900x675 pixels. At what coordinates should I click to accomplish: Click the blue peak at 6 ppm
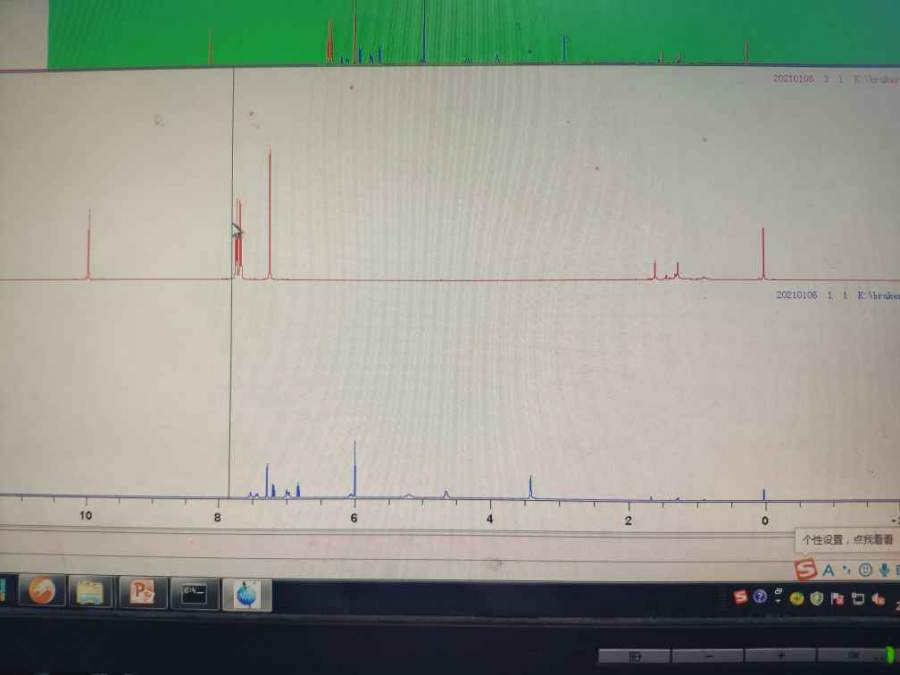(355, 469)
